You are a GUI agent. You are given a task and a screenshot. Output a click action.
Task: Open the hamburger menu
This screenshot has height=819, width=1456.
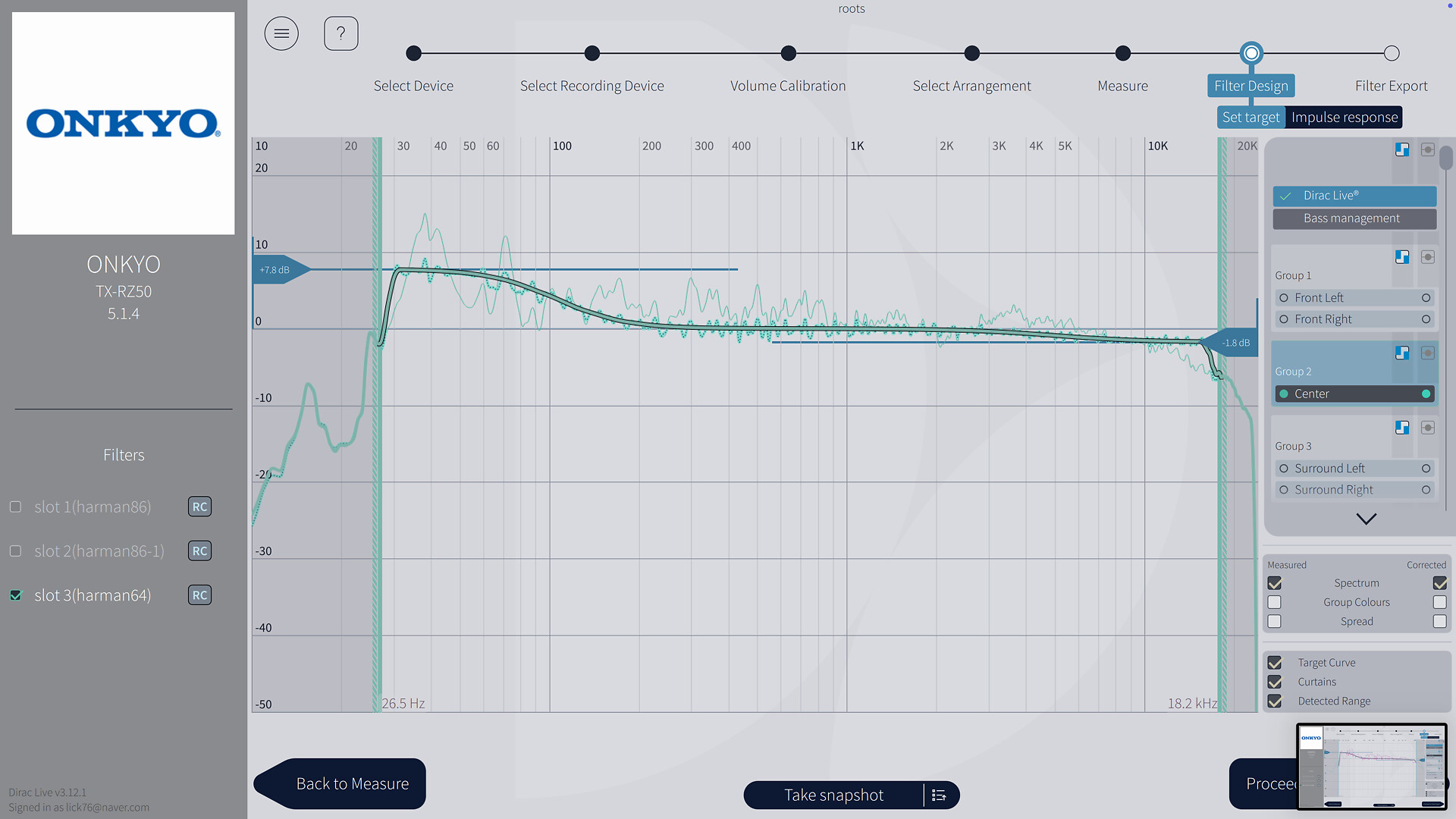tap(281, 33)
